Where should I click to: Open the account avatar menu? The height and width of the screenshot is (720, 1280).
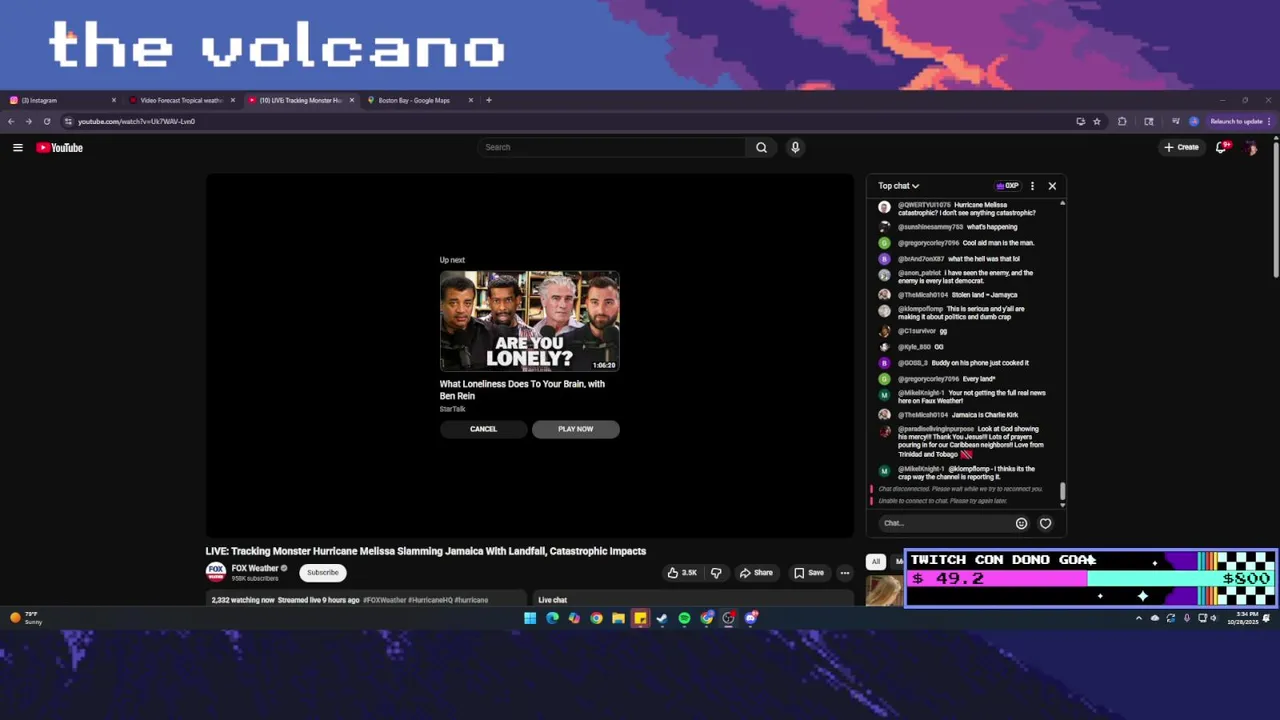click(1251, 147)
